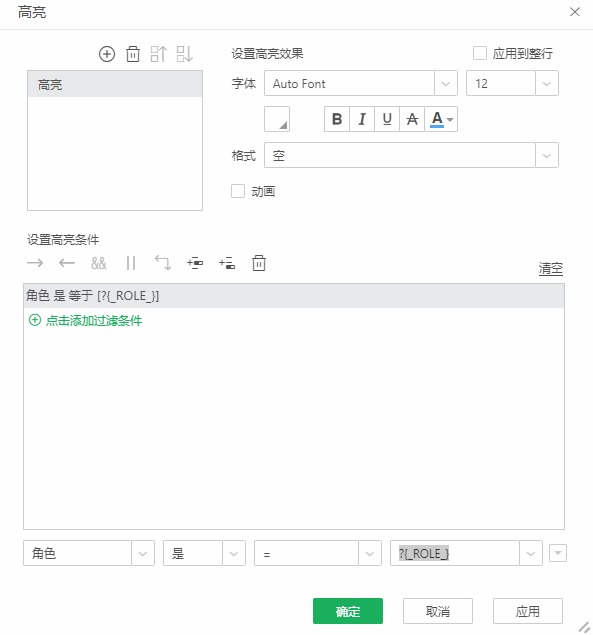Screen dimensions: 593x635
Task: Expand the 格式 dropdown arrow
Action: point(547,155)
